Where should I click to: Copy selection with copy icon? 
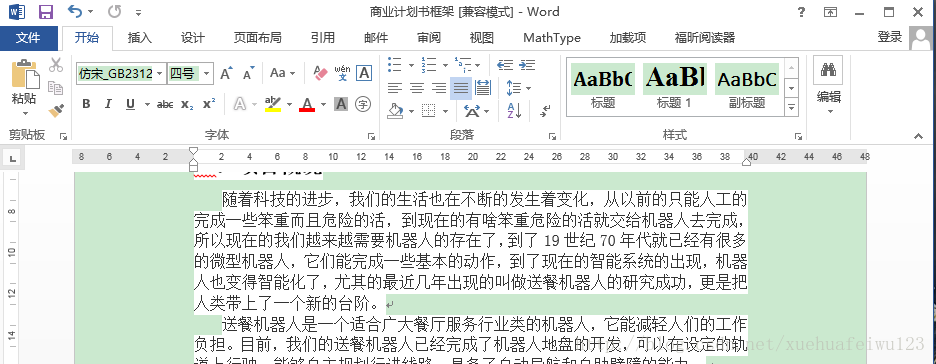(x=56, y=88)
